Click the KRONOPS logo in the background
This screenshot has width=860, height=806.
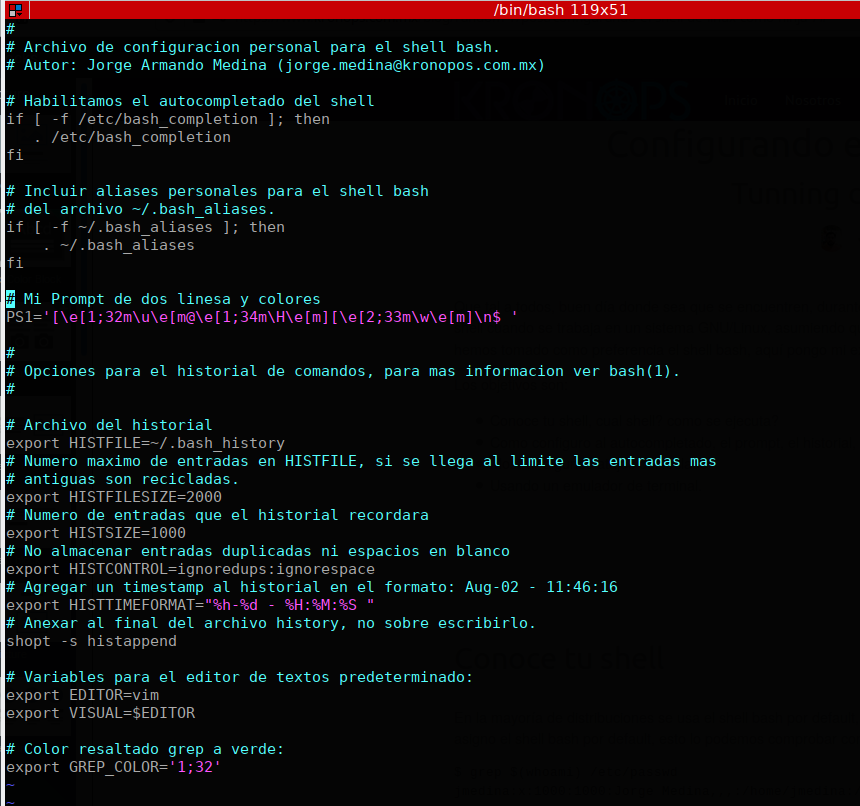(x=570, y=103)
